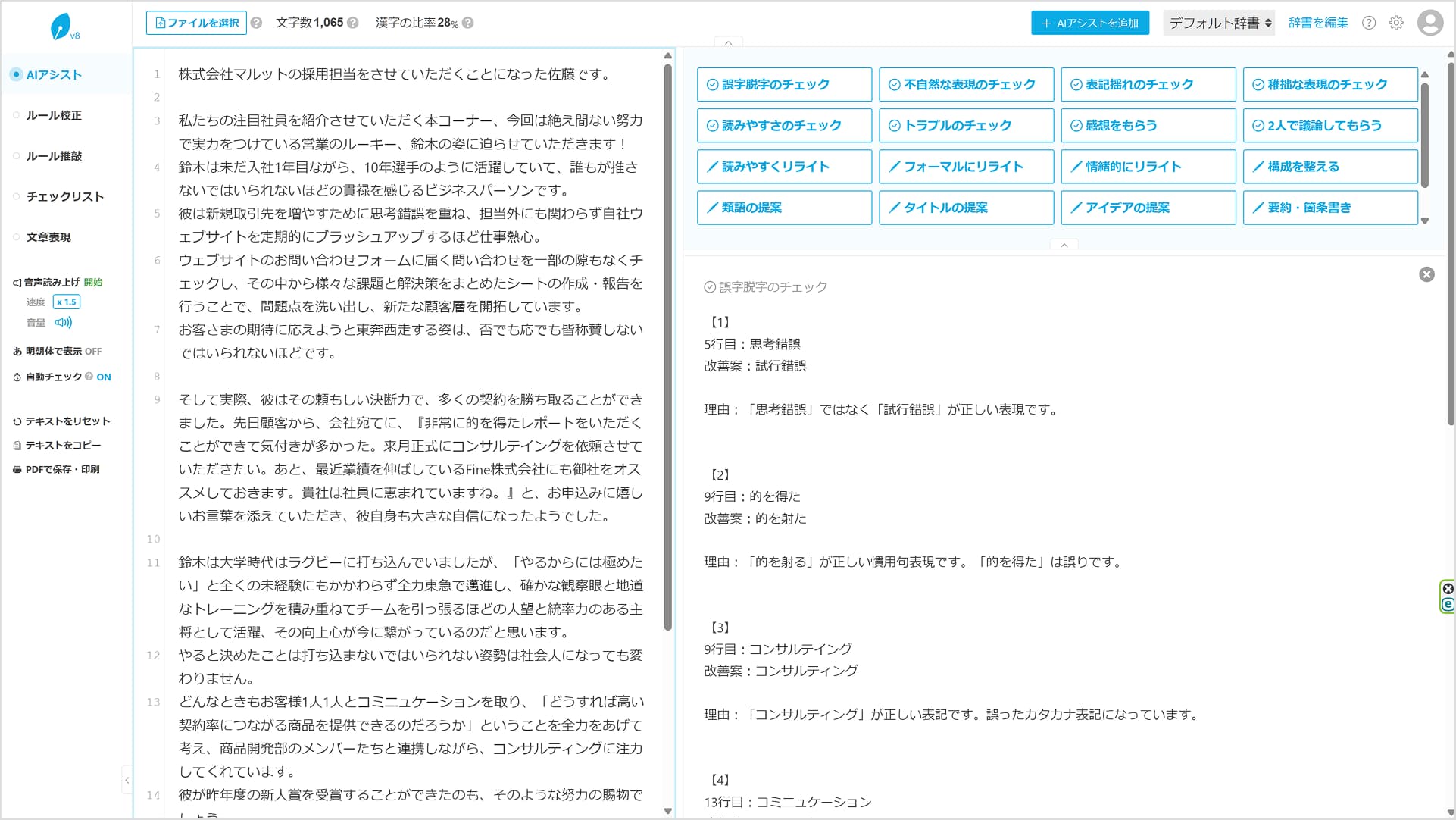Open the デフォルト辞書 dropdown
Image resolution: width=1456 pixels, height=820 pixels.
[x=1219, y=23]
